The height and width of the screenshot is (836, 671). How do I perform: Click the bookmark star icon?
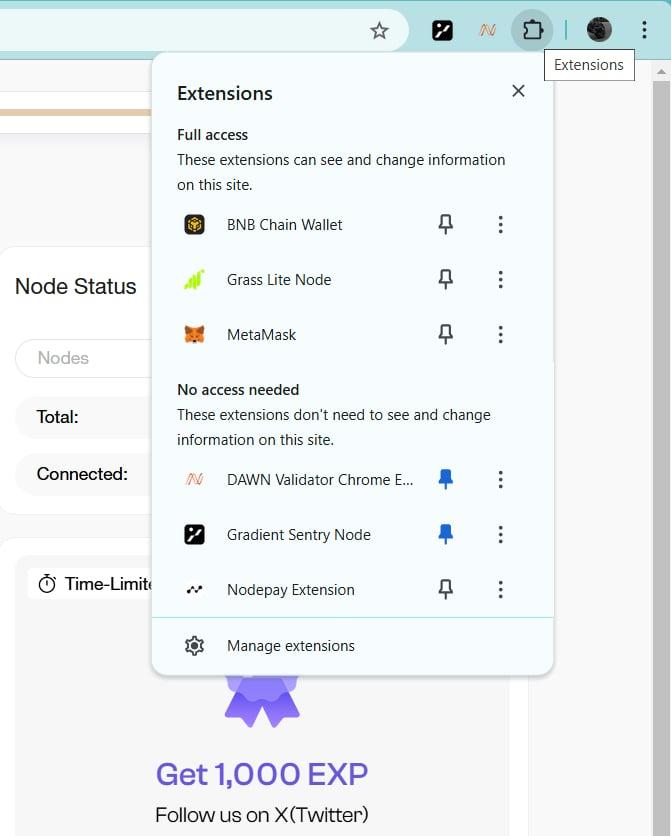[x=379, y=31]
